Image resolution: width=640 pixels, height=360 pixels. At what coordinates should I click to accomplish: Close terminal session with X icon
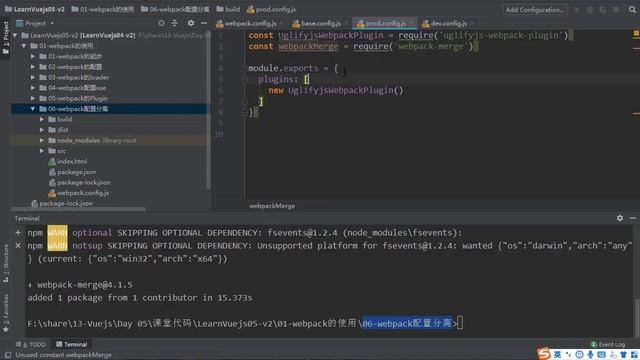click(x=18, y=246)
